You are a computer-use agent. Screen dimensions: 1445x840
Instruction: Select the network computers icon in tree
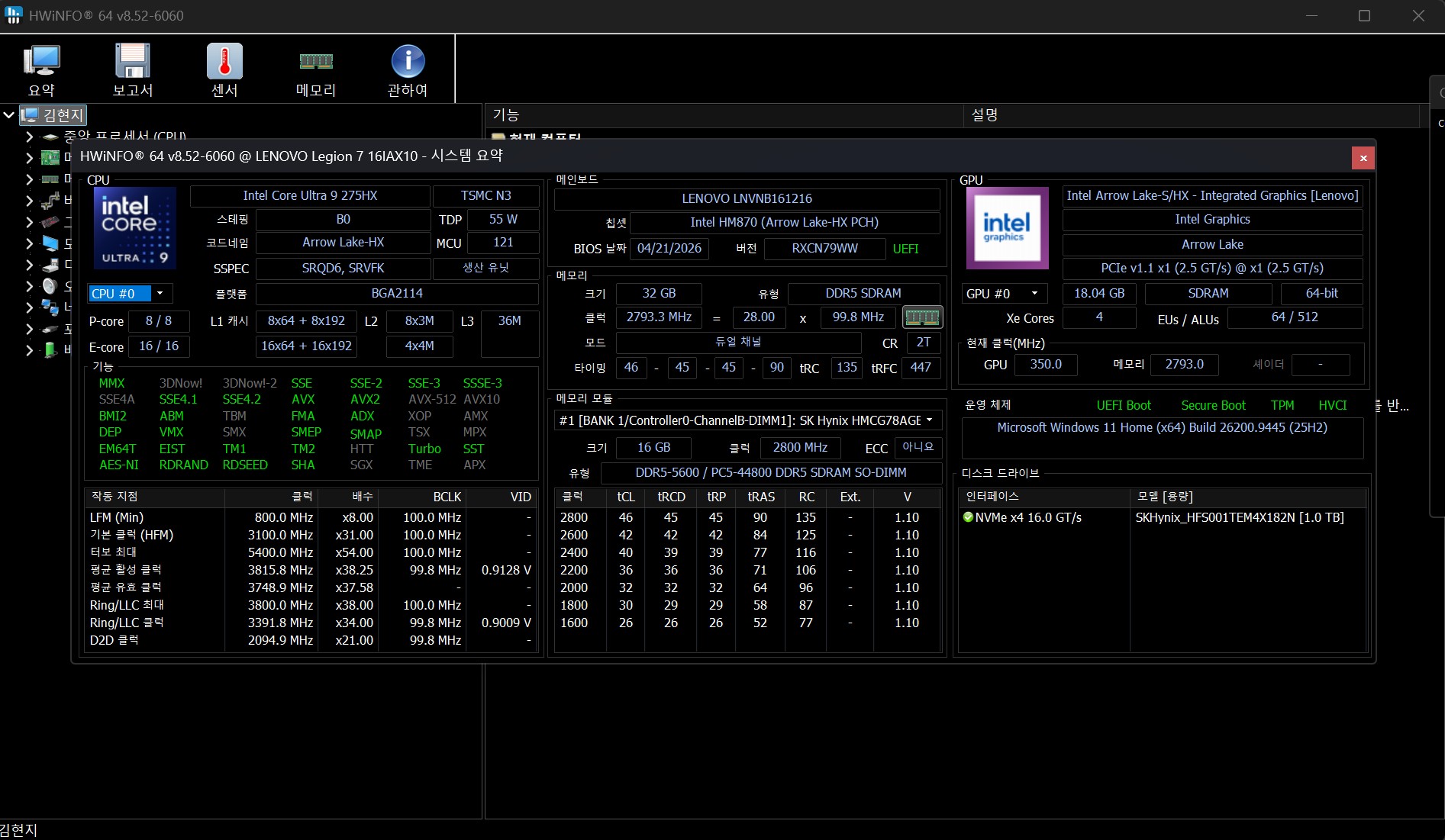[x=50, y=307]
